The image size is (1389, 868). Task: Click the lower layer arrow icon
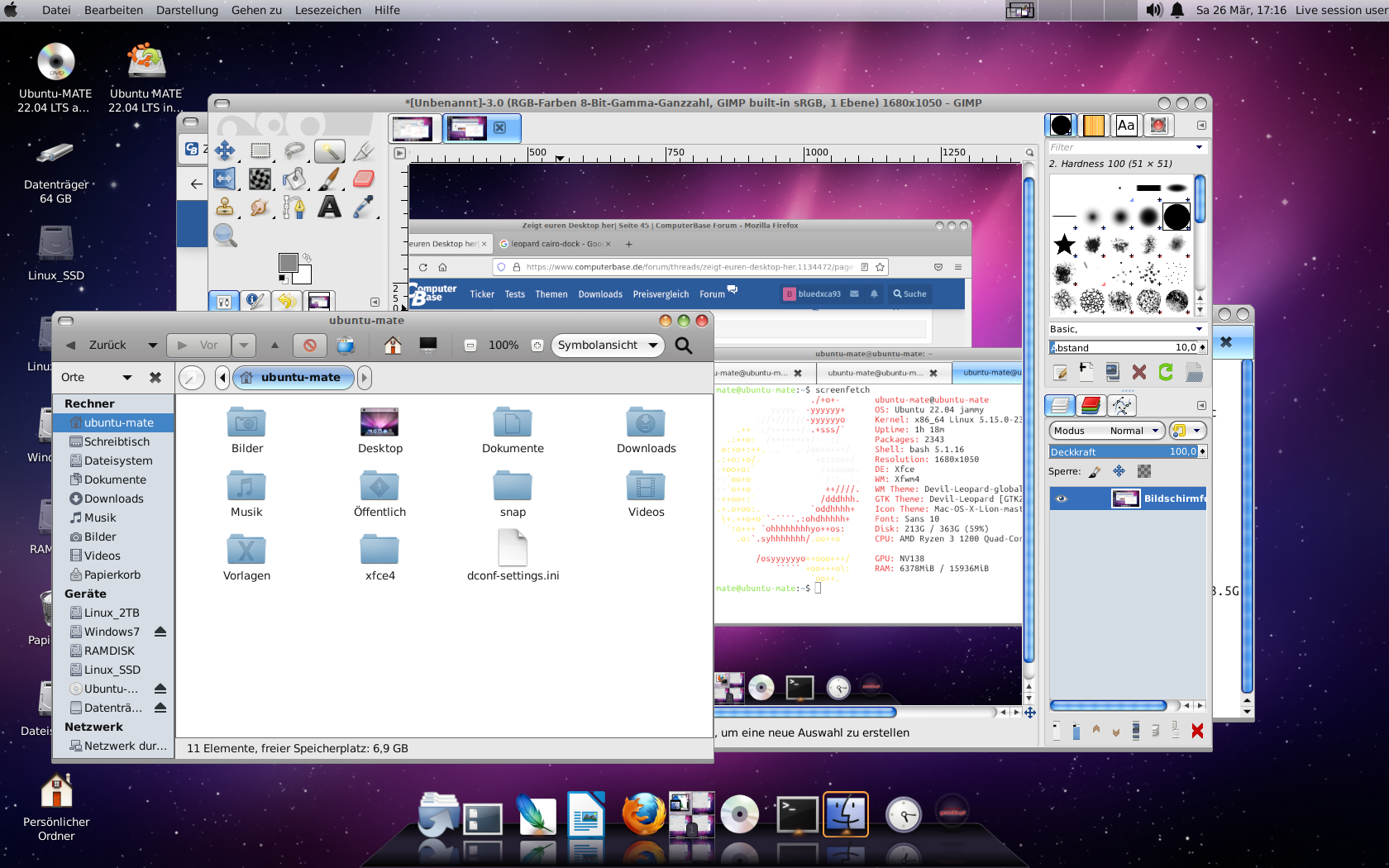pos(1116,731)
